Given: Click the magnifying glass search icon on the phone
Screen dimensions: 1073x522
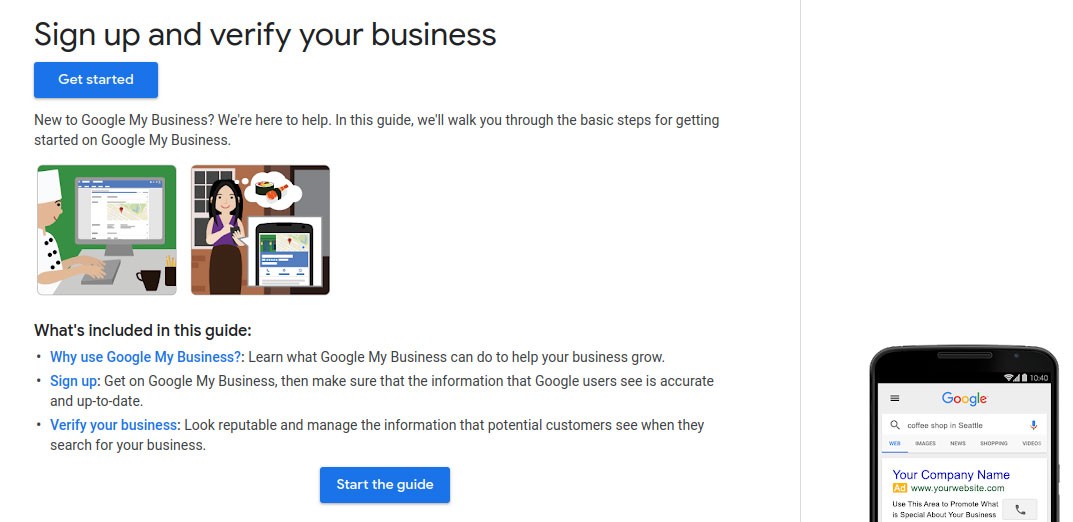Looking at the screenshot, I should [x=896, y=425].
